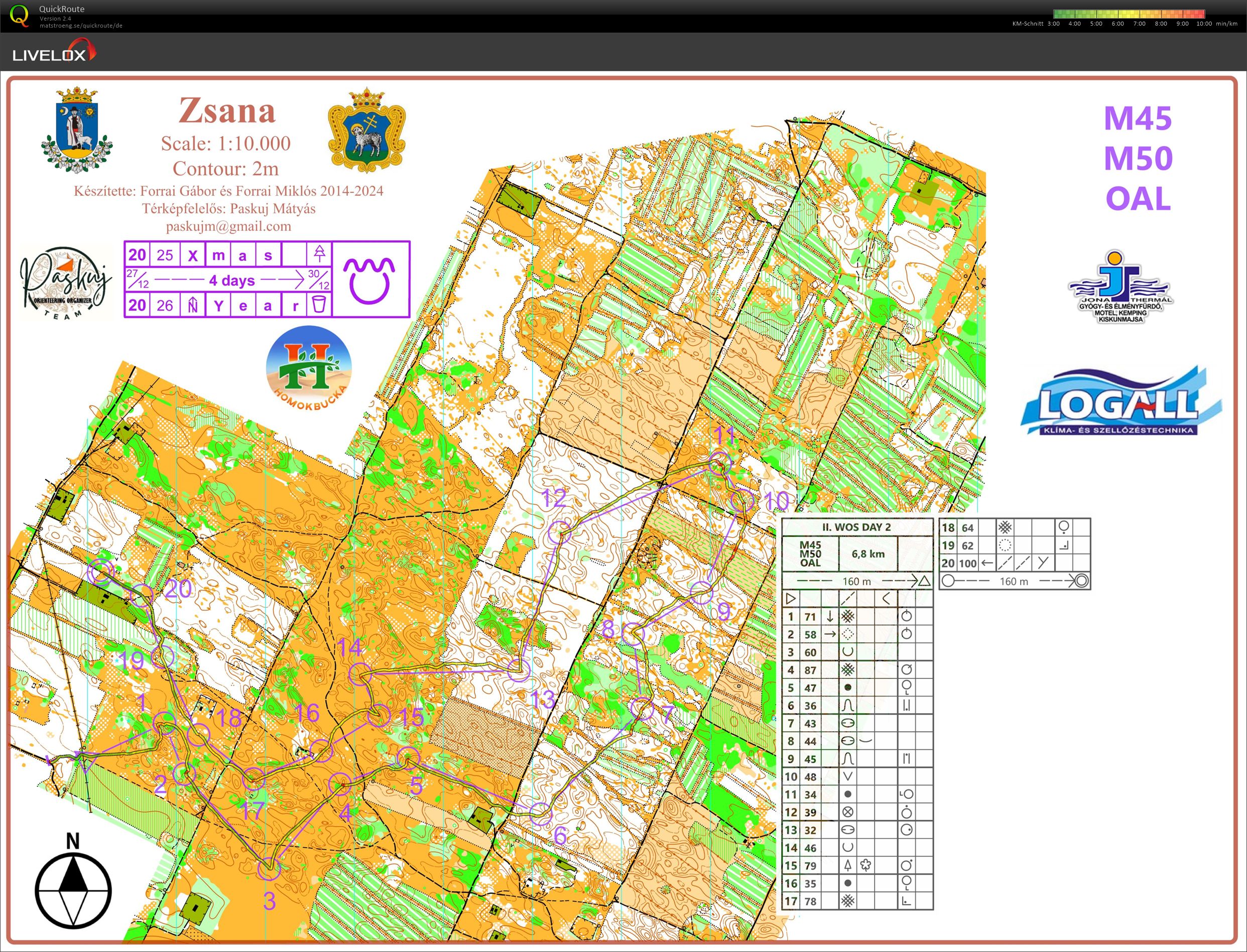Click the finish double circle on the map
Screen dimensions: 1247x952
coord(100,571)
